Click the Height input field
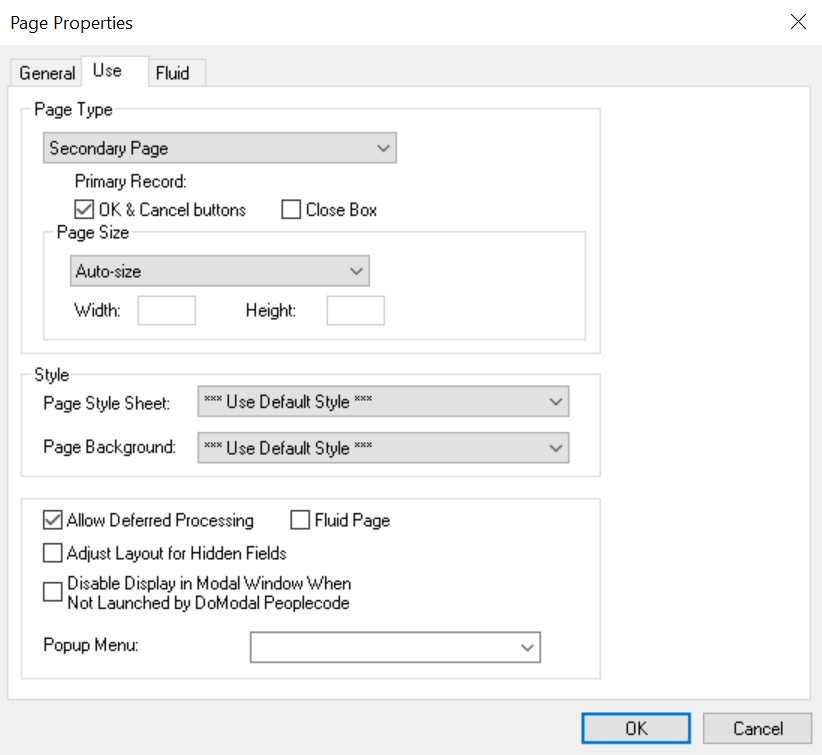Screen dimensions: 822x755 [355, 310]
